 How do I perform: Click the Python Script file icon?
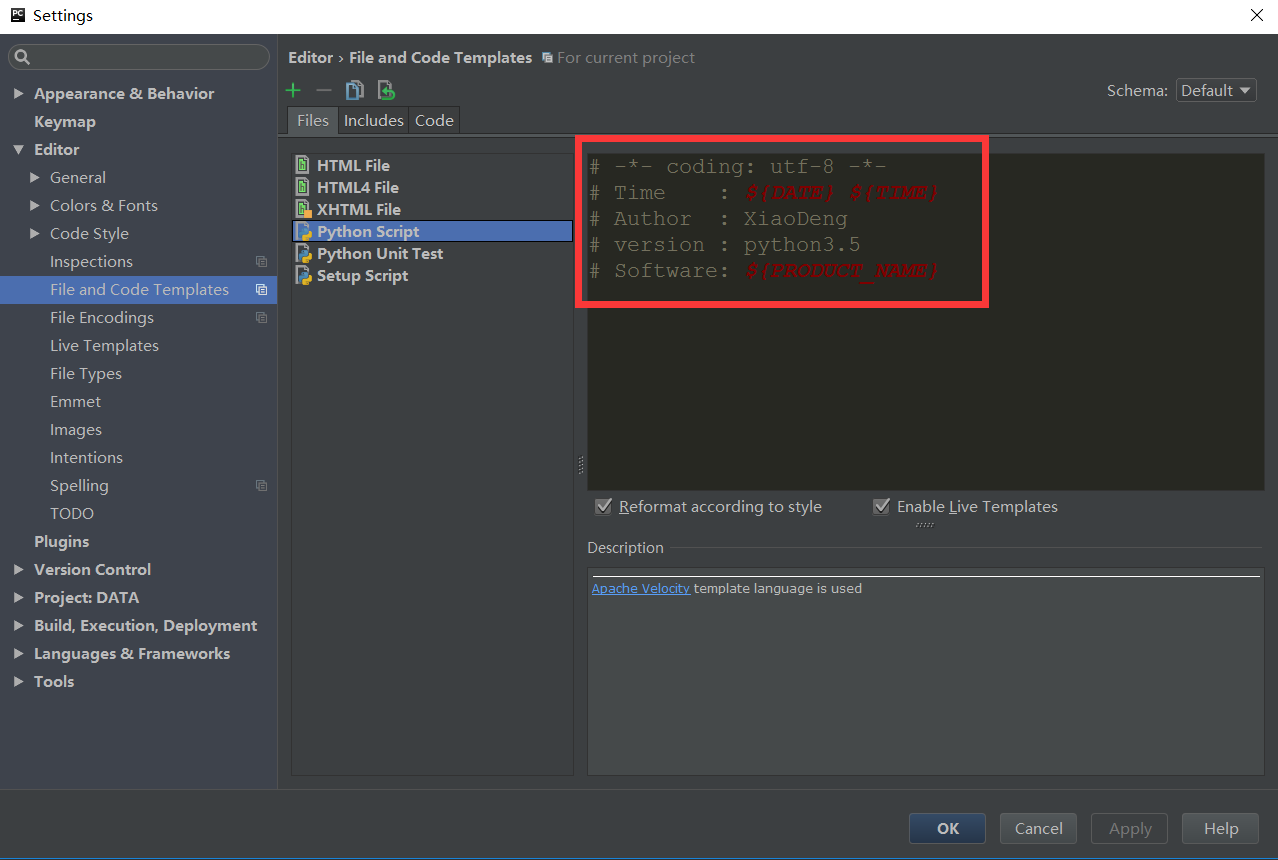pos(304,231)
